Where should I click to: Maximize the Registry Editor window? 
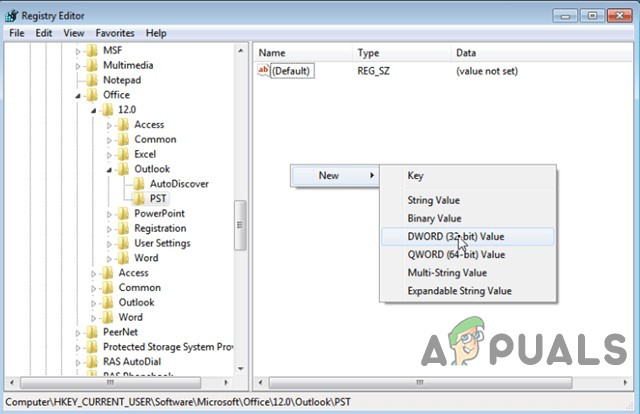(592, 16)
